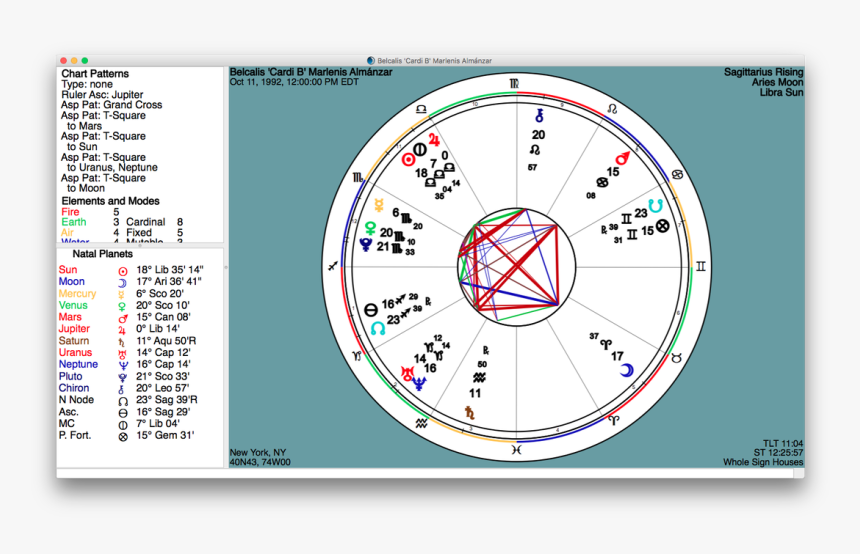Click the Uranus glyph in planets list
860x554 pixels.
point(122,354)
